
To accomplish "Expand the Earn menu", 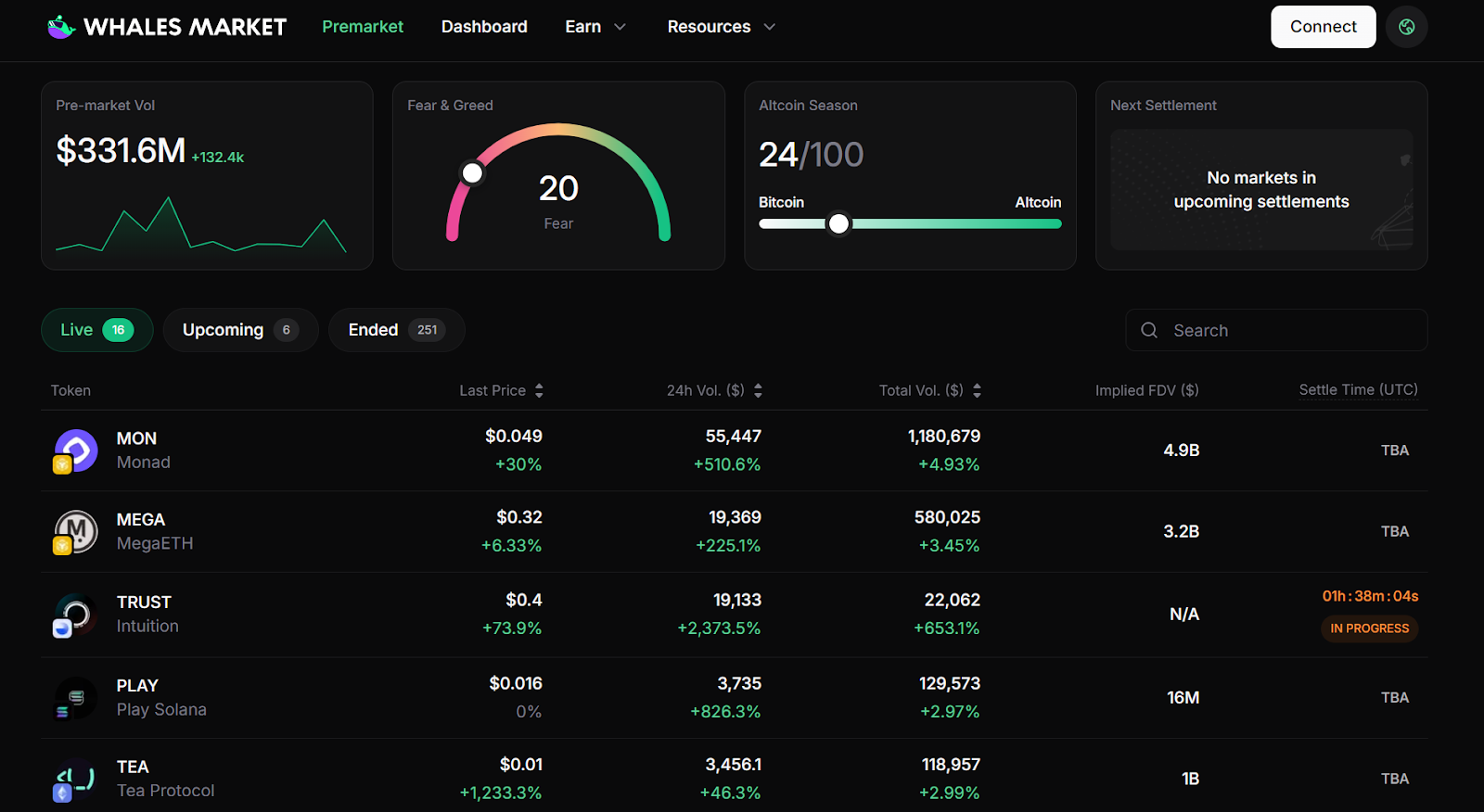I will tap(595, 27).
